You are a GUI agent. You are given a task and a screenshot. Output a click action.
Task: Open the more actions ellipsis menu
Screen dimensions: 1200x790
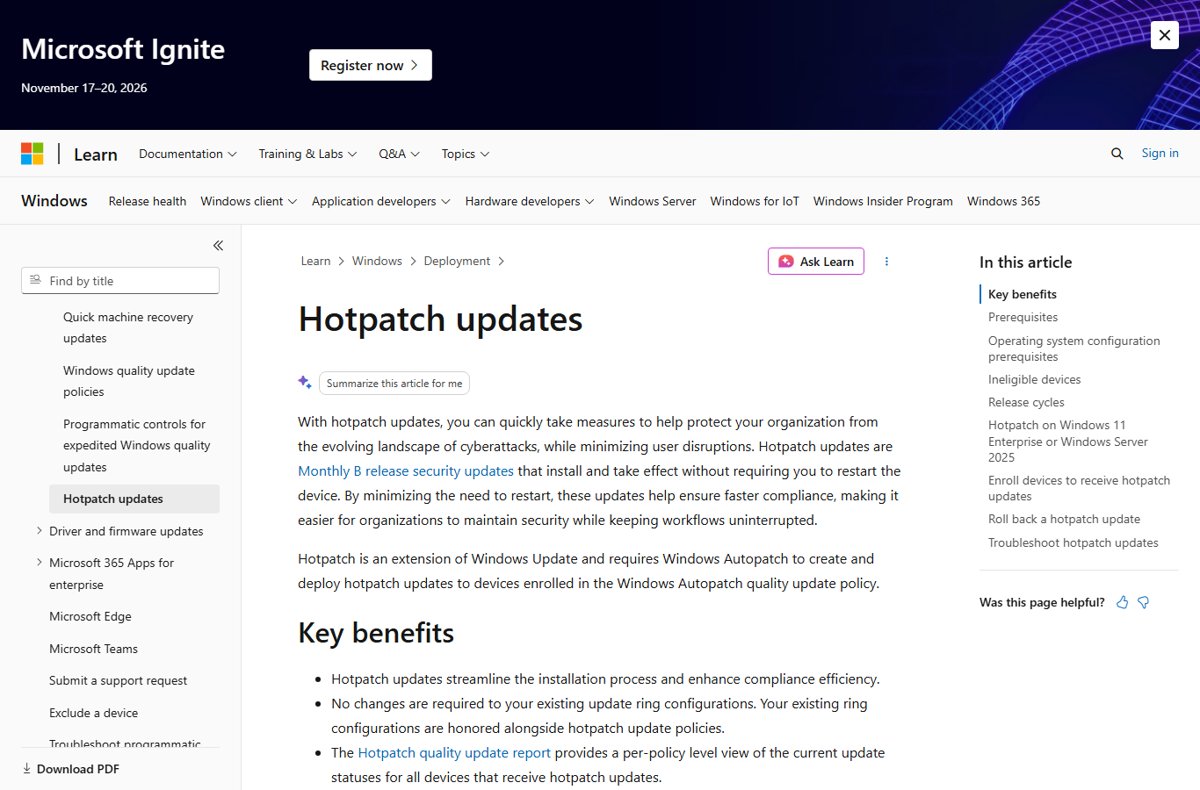pyautogui.click(x=886, y=261)
